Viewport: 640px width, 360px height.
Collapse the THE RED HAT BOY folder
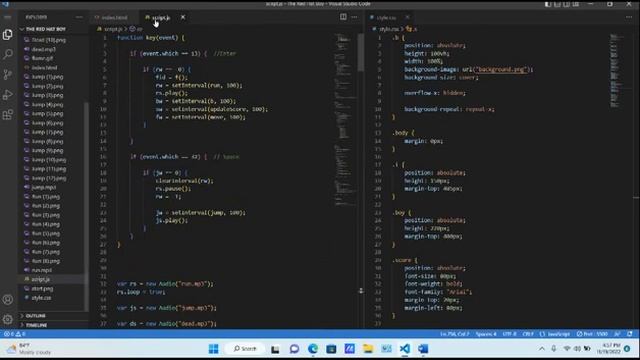point(45,29)
